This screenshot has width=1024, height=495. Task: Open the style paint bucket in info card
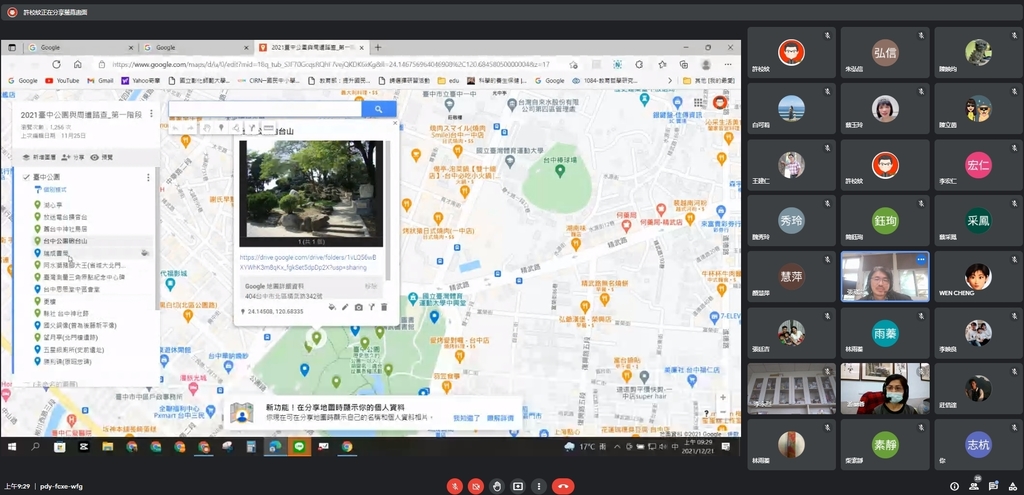[332, 307]
